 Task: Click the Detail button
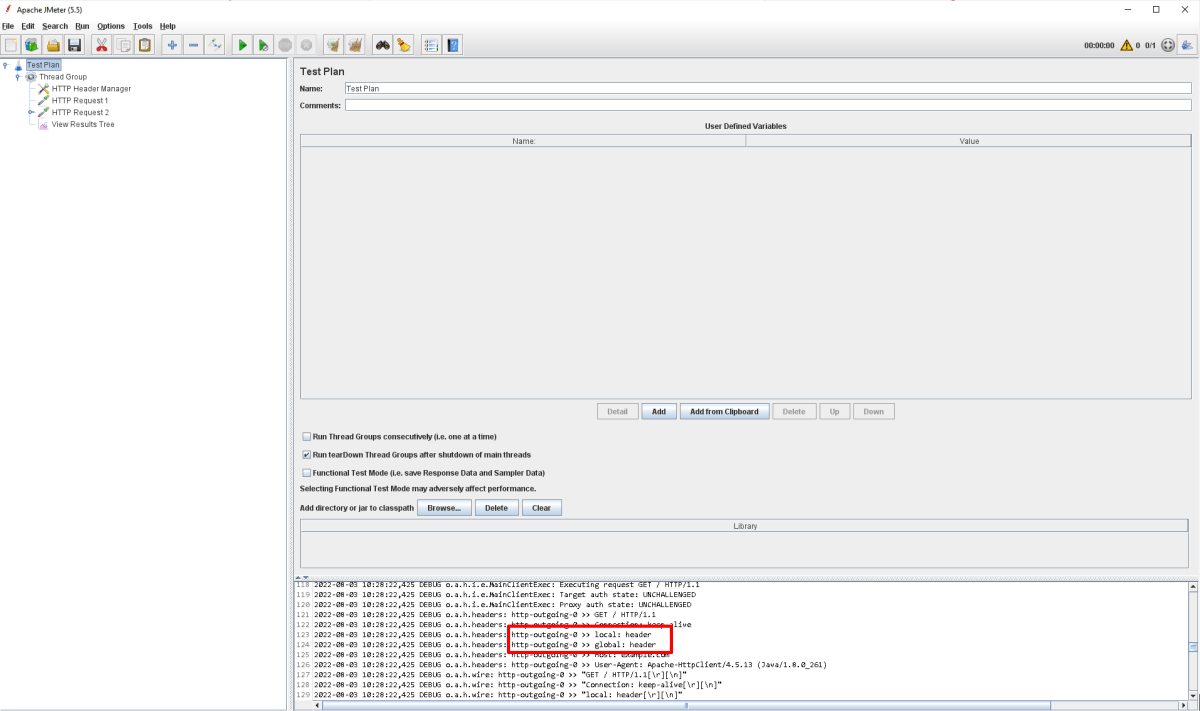click(x=617, y=411)
